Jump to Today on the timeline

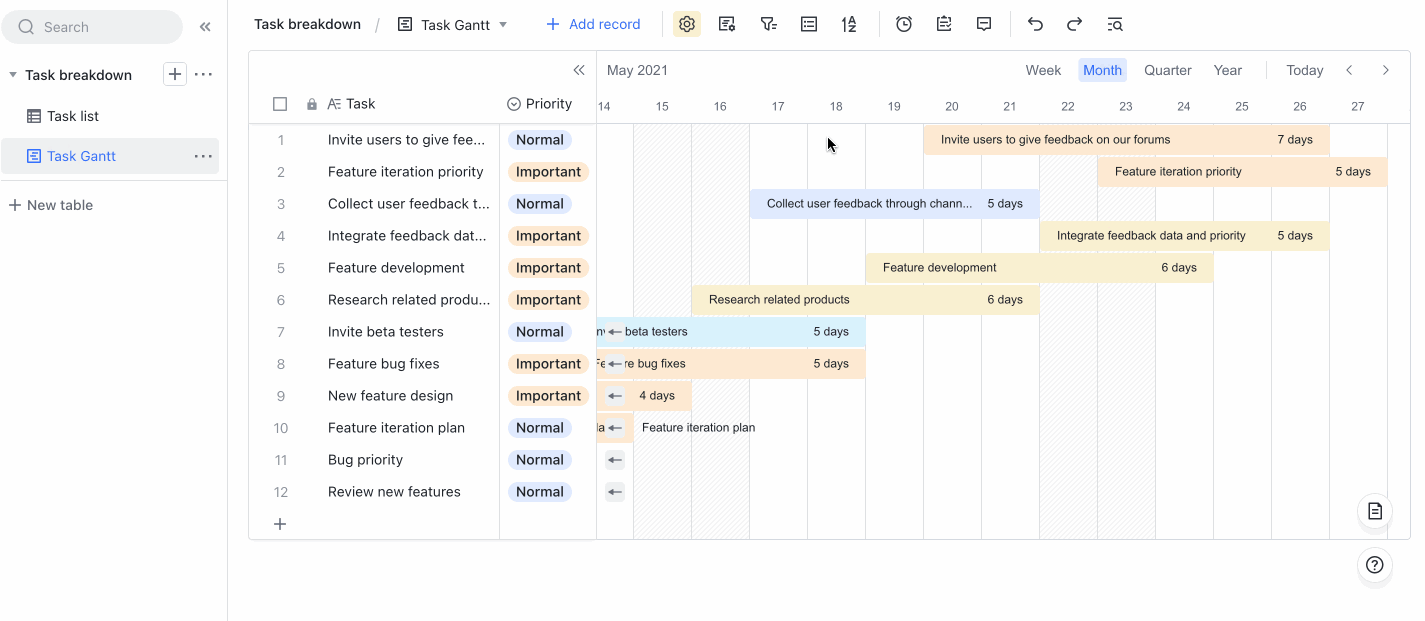1304,70
